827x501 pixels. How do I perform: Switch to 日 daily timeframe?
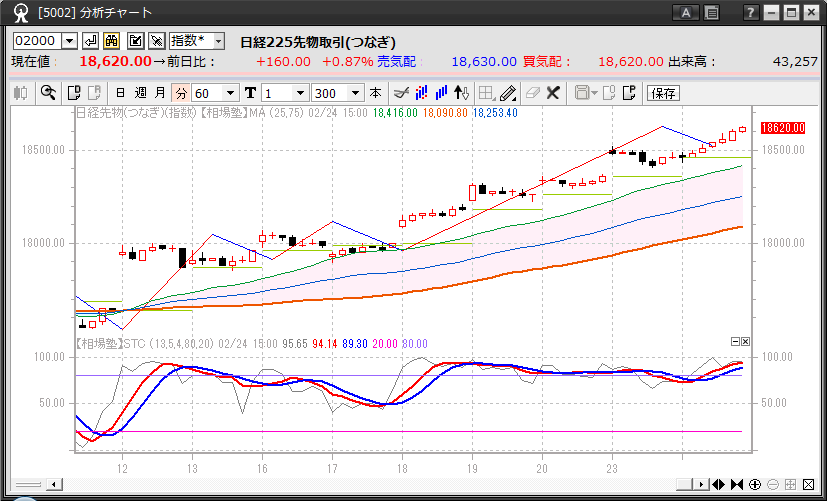(x=121, y=93)
